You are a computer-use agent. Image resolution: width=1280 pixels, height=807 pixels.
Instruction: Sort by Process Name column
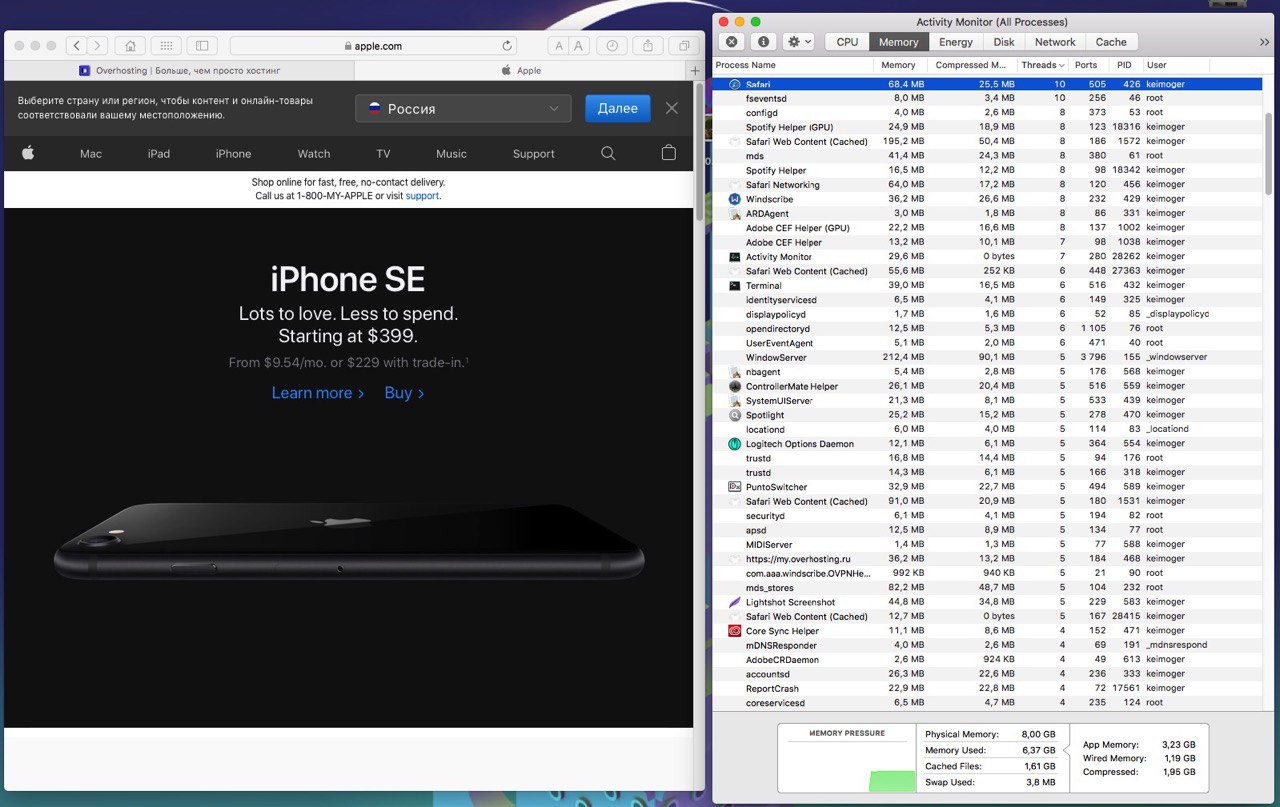(792, 65)
